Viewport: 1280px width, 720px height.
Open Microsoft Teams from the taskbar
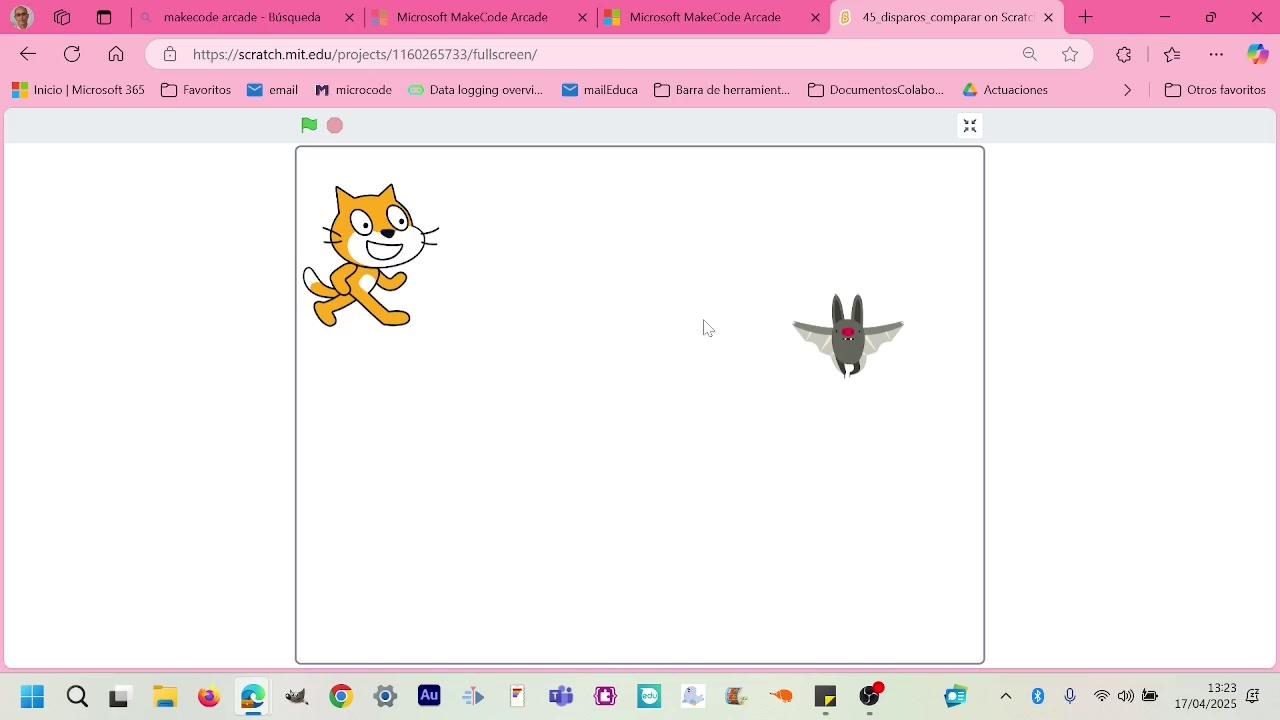point(561,696)
